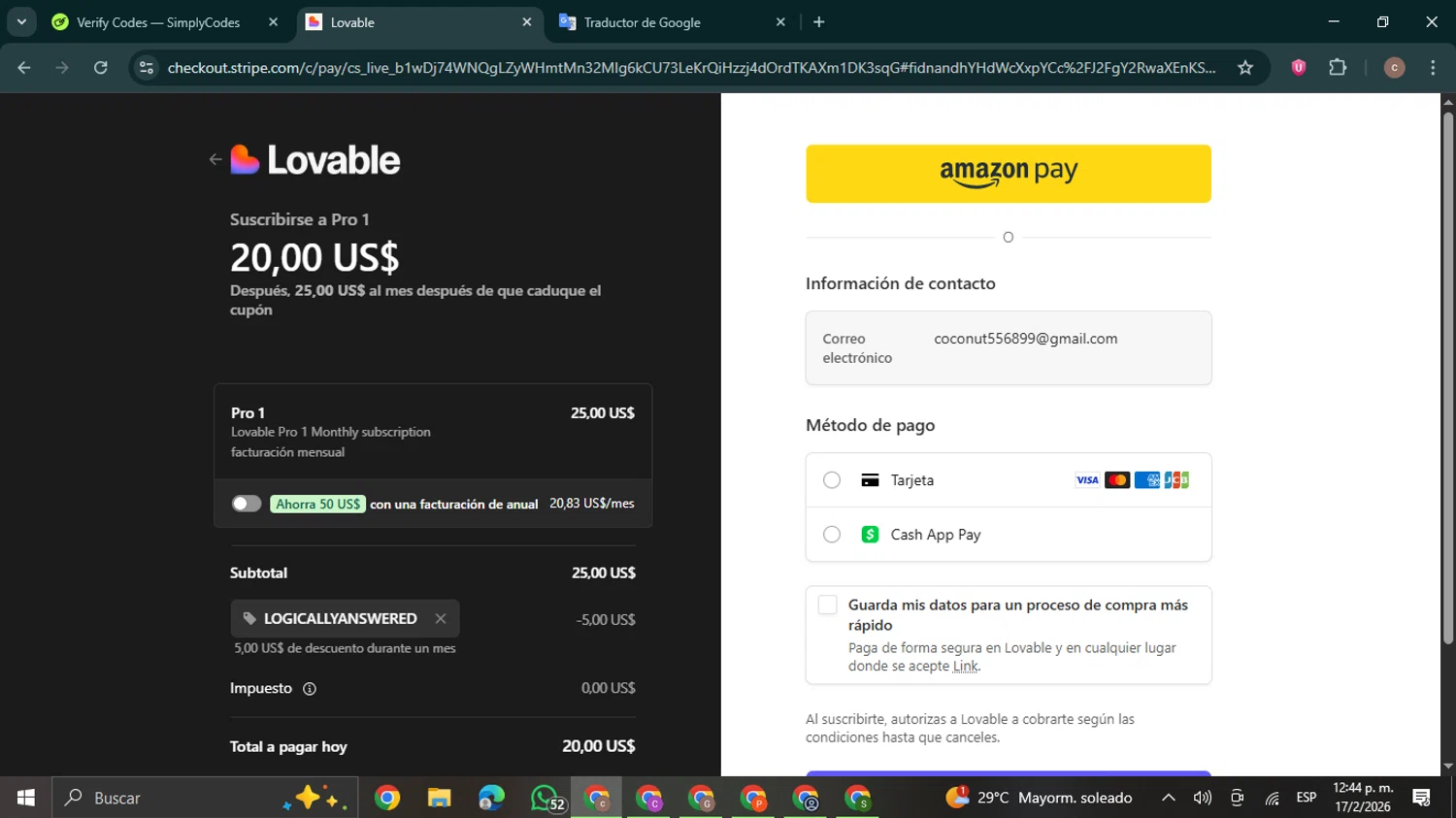
Task: Open the taskbar clock and date
Action: 1363,798
